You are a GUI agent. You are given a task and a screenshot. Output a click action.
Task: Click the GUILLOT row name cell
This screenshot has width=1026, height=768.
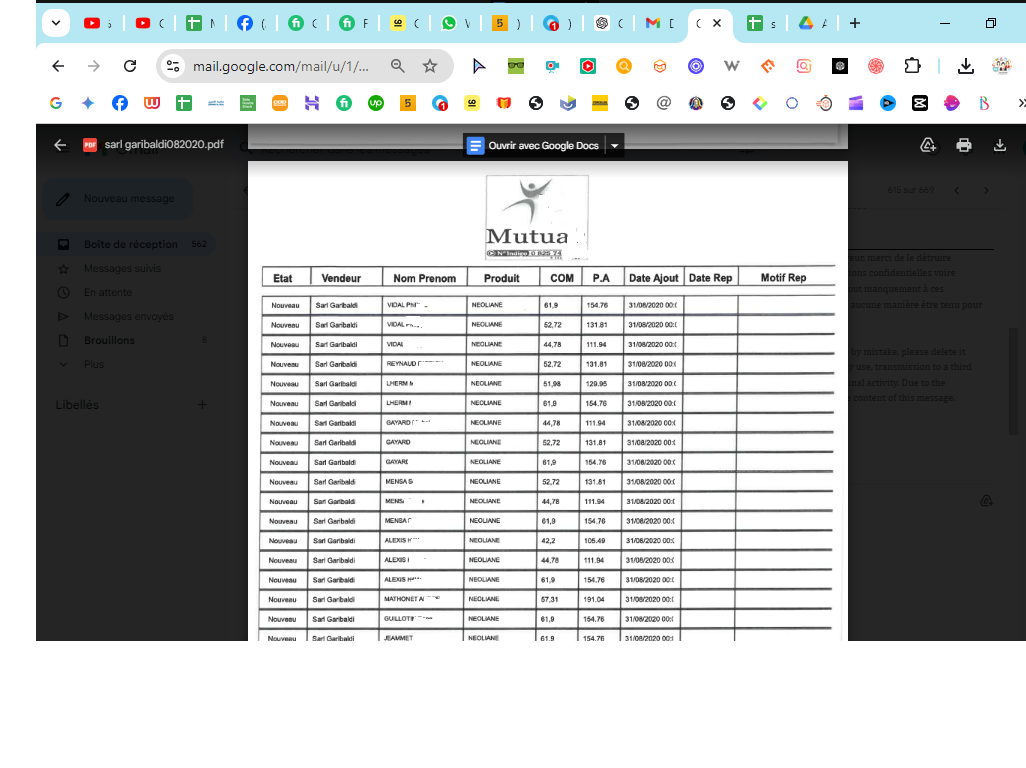(x=422, y=619)
